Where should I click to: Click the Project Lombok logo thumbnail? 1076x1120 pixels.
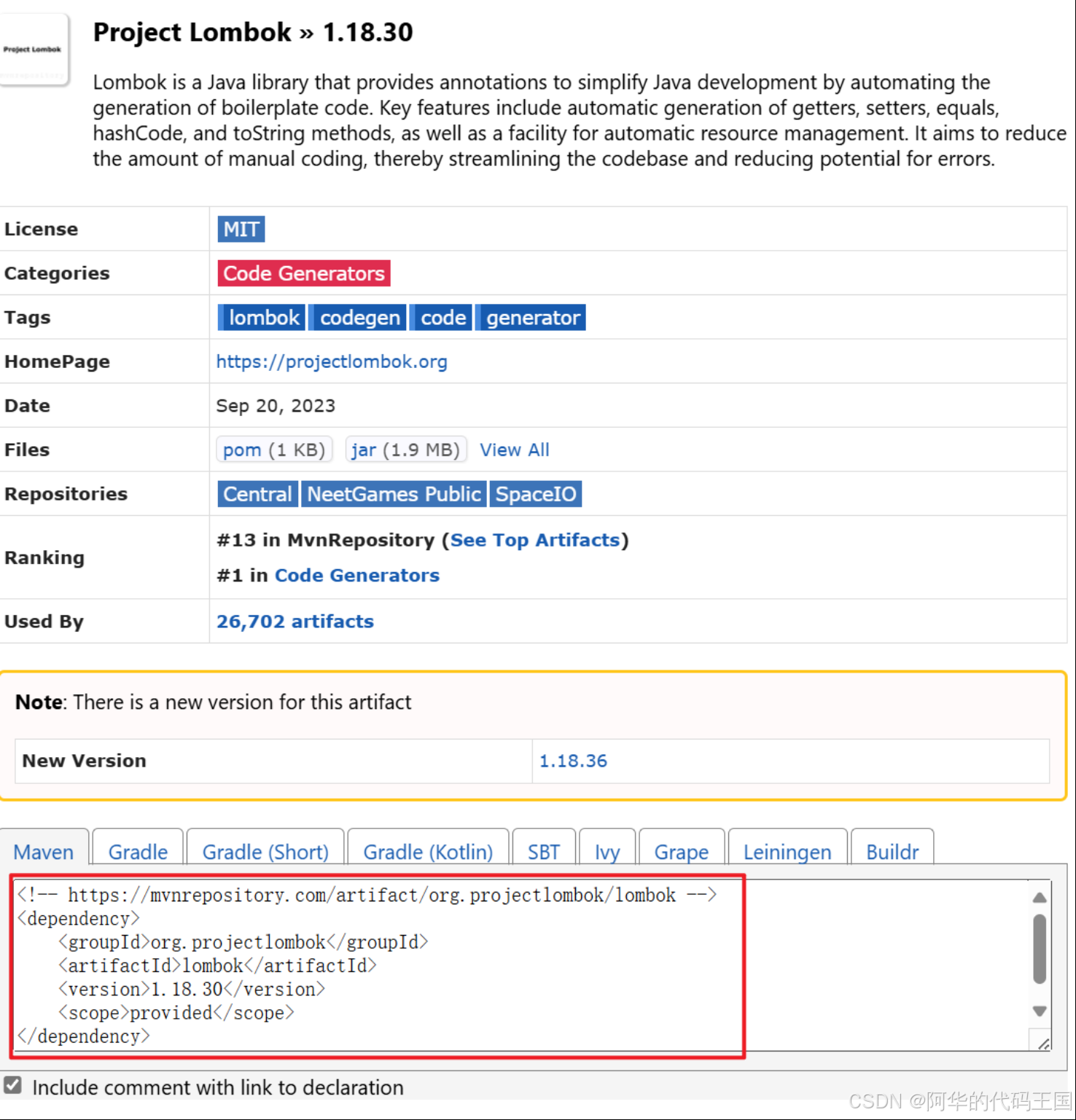(34, 50)
